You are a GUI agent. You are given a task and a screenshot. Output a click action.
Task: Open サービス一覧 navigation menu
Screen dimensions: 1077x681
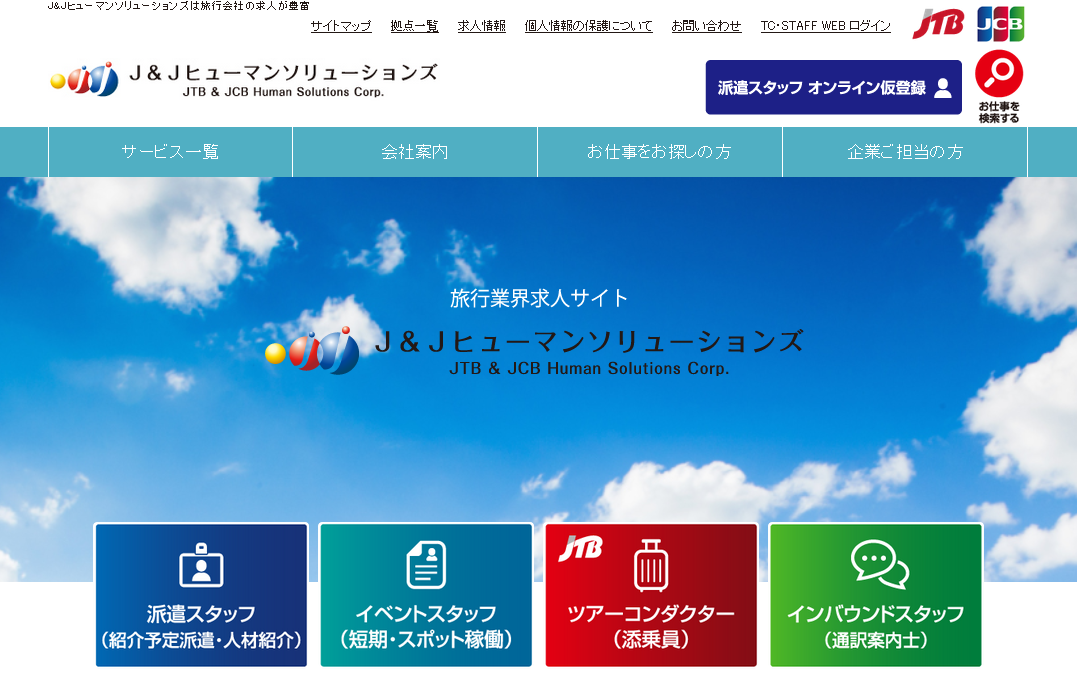click(170, 152)
